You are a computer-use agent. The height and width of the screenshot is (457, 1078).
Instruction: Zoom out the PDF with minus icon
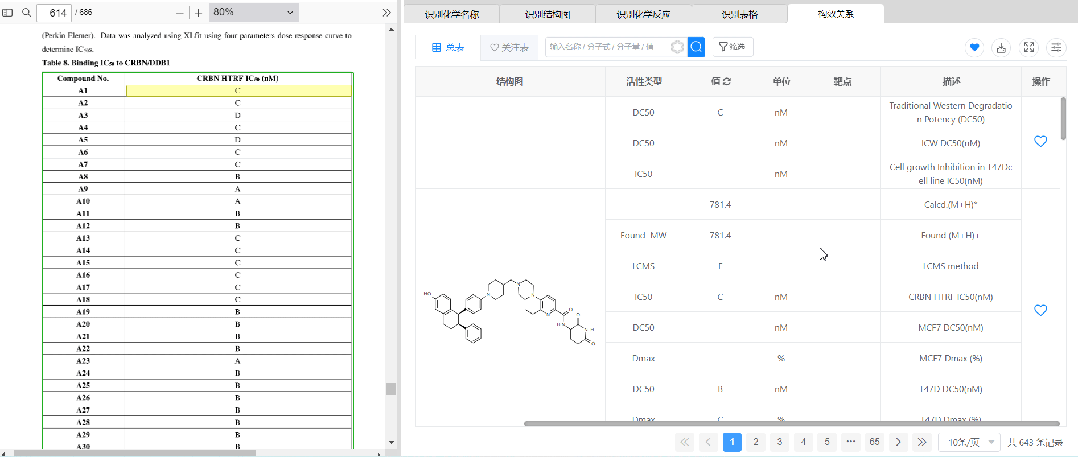pyautogui.click(x=180, y=12)
